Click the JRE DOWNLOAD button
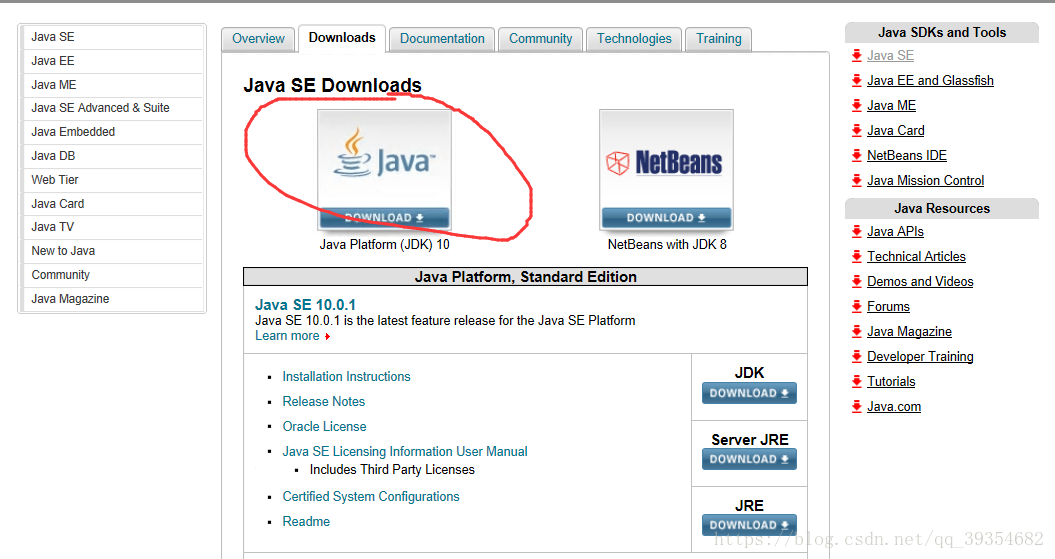 coord(749,525)
